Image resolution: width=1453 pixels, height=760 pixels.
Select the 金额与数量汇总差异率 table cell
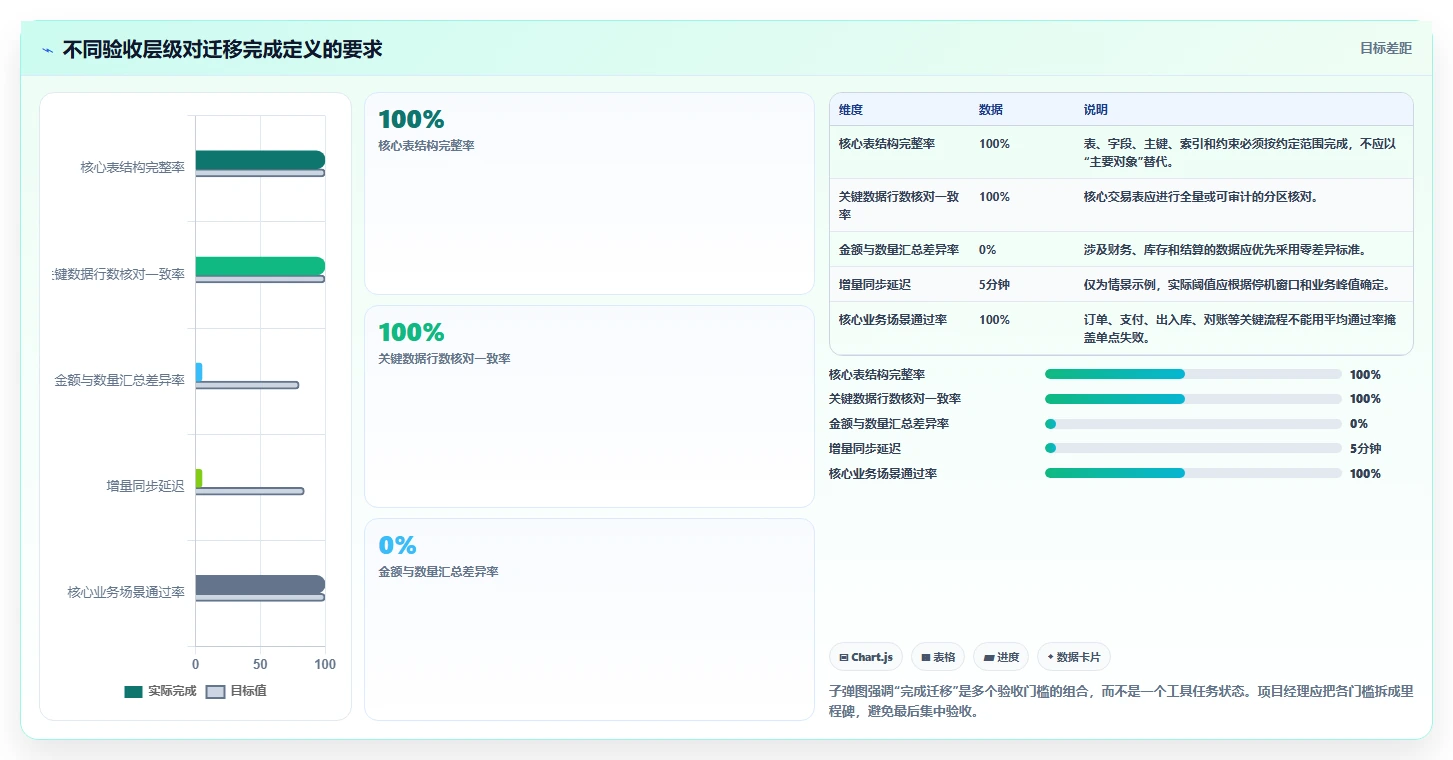click(899, 250)
